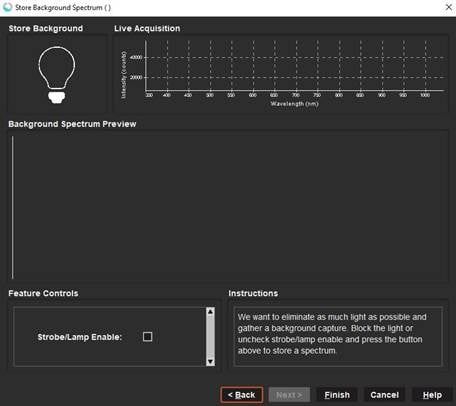Click the disabled Next button

pyautogui.click(x=289, y=395)
